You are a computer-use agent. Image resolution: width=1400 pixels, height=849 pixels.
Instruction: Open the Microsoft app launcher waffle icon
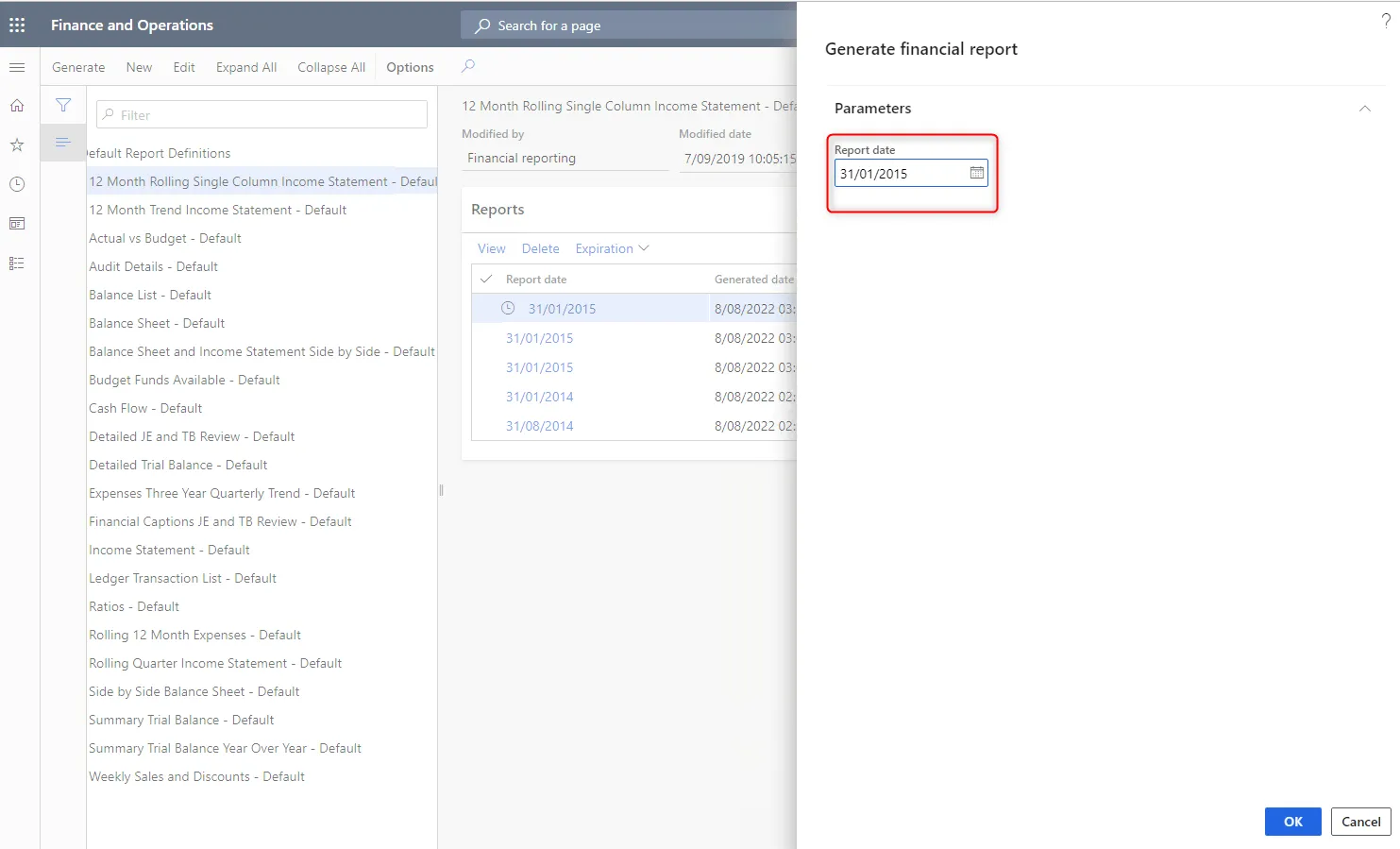coord(17,25)
